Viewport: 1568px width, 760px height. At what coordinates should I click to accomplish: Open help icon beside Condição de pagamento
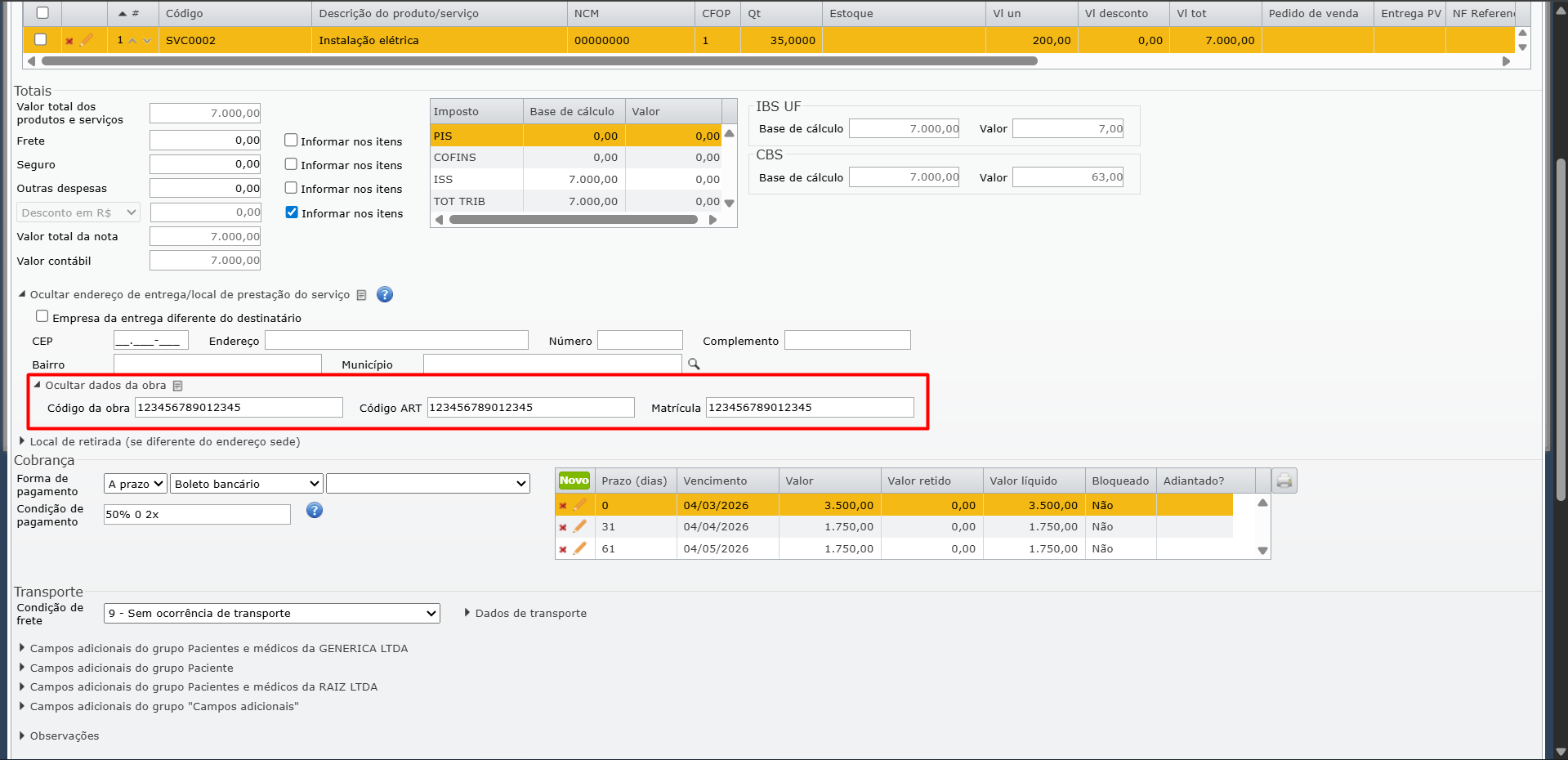click(315, 511)
